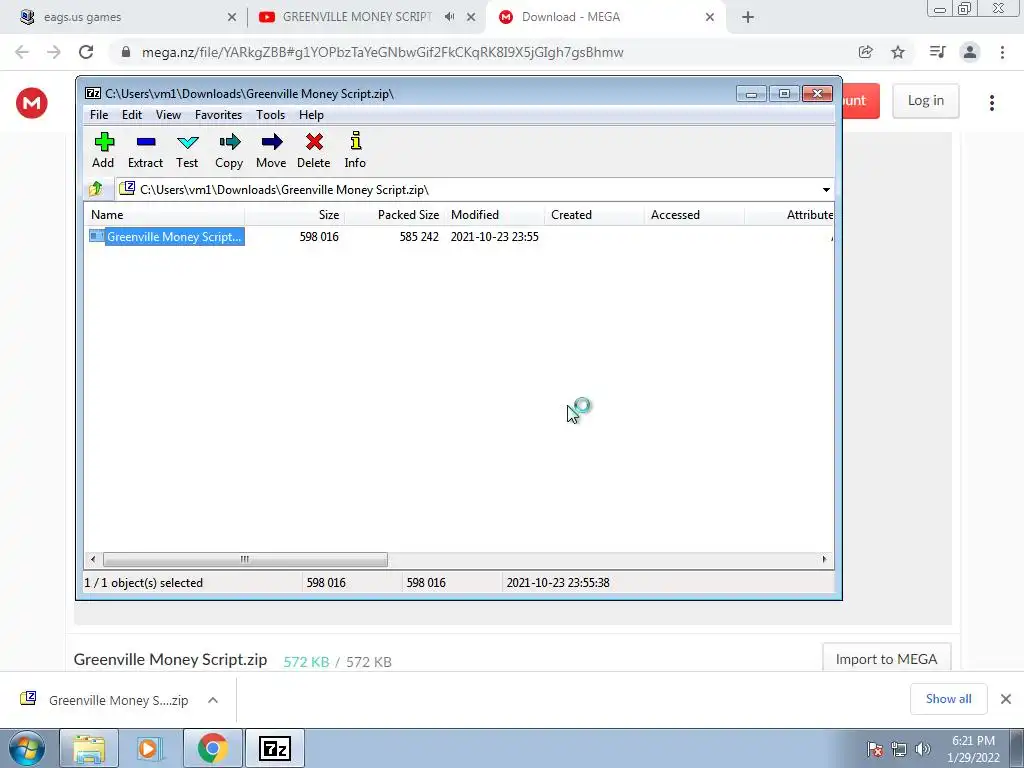Image resolution: width=1024 pixels, height=768 pixels.
Task: Open Windows Explorer from the taskbar
Action: click(x=89, y=748)
